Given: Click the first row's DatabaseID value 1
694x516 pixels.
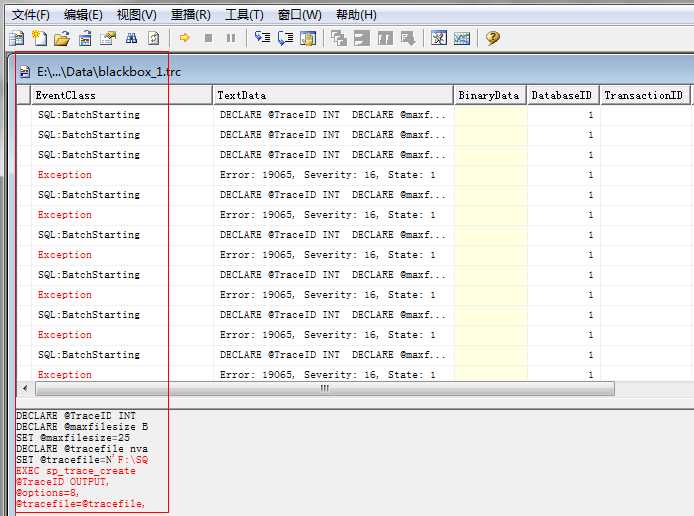Looking at the screenshot, I should point(590,115).
